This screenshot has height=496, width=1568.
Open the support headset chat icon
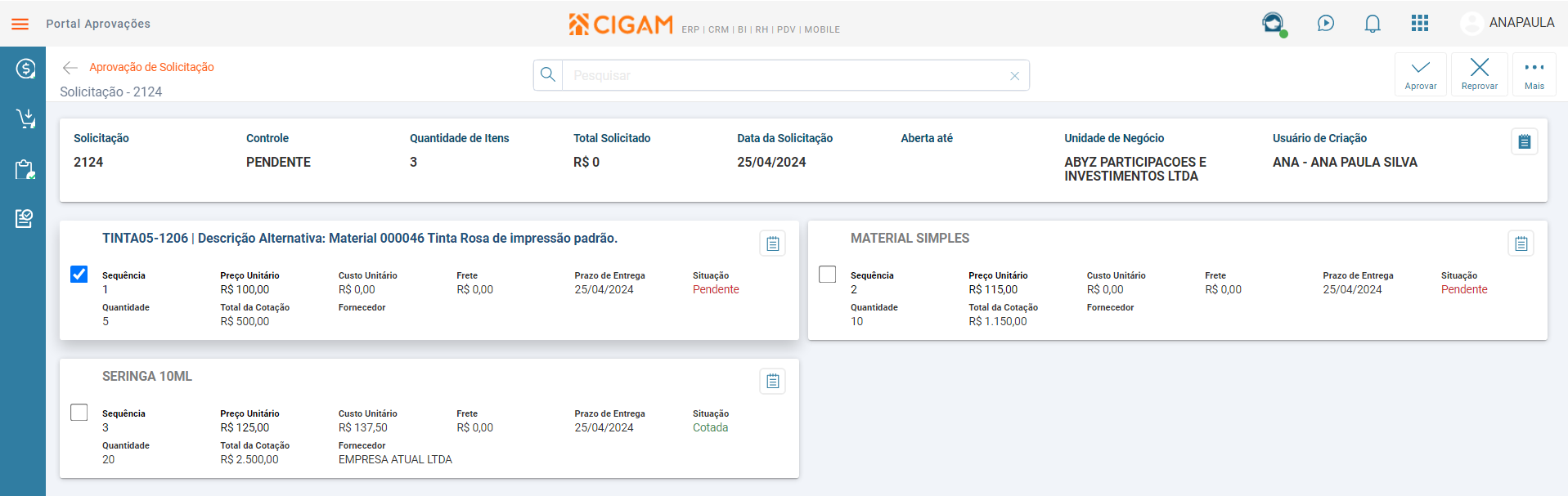[x=1274, y=24]
